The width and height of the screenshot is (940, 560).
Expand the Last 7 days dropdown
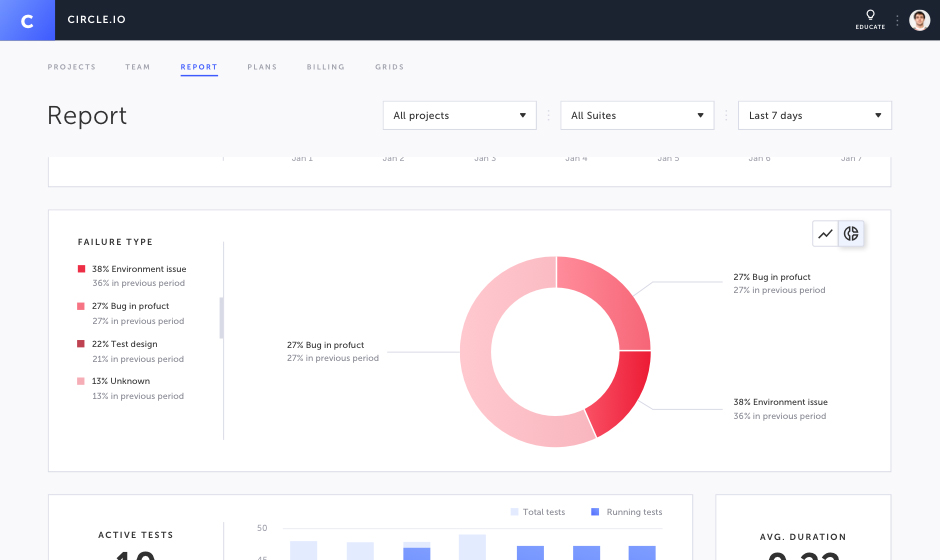tap(815, 115)
